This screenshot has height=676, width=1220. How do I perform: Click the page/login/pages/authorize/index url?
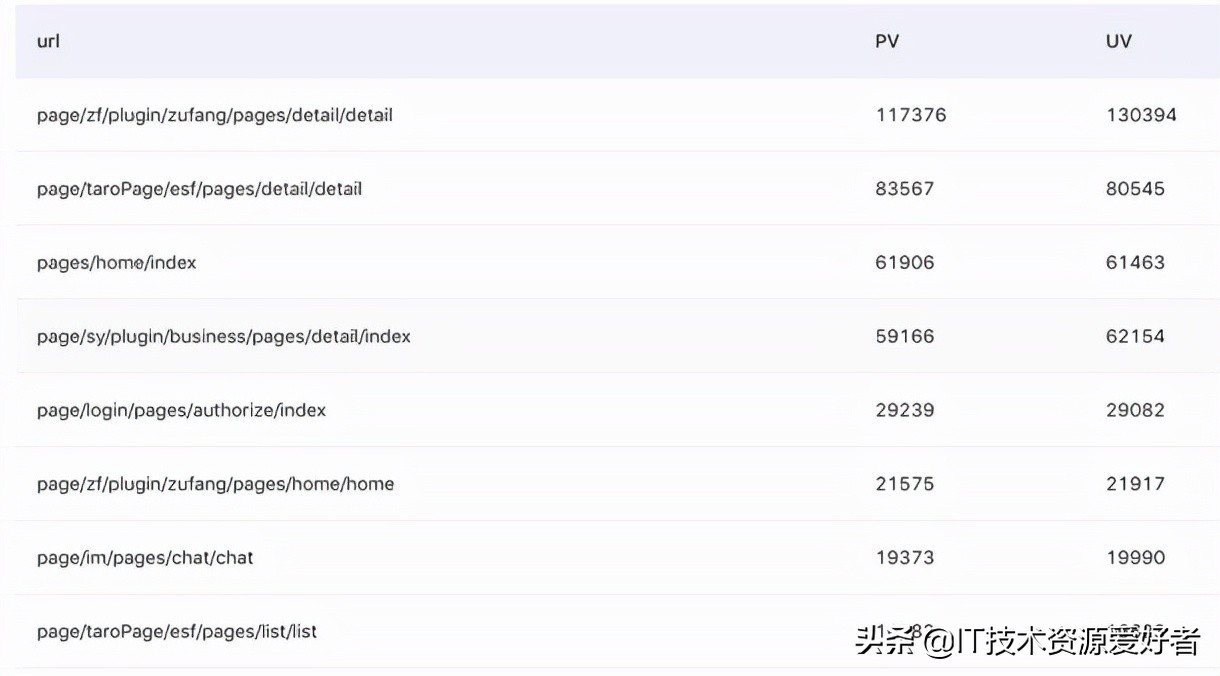coord(181,410)
